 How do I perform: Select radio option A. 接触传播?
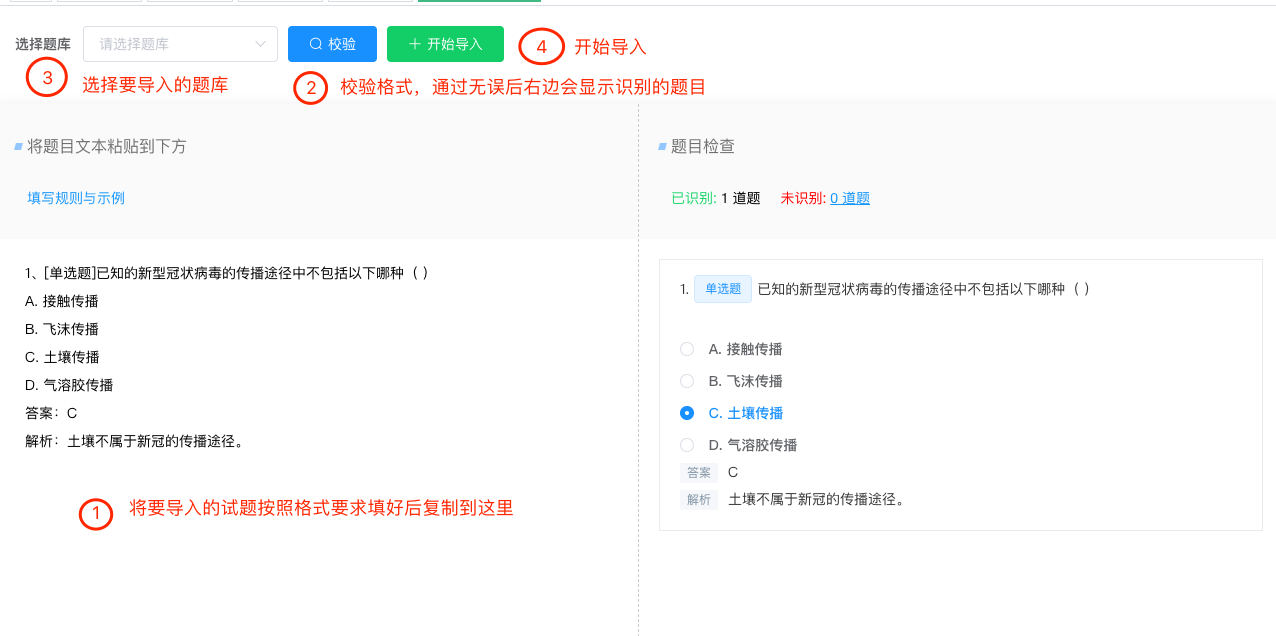pyautogui.click(x=687, y=349)
